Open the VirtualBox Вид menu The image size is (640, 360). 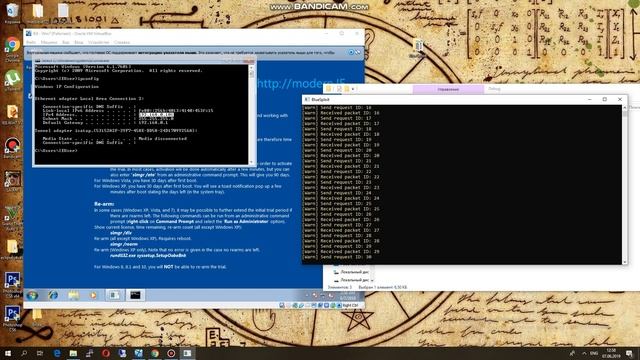click(66, 42)
